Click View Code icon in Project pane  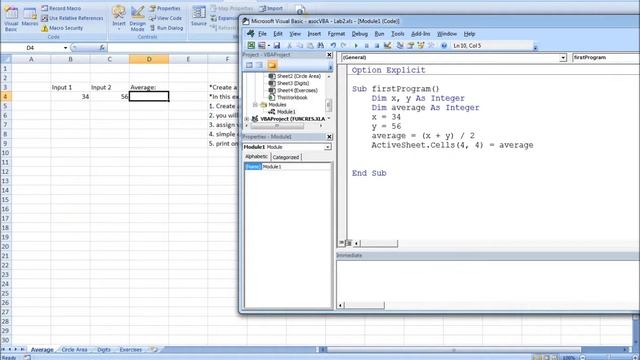point(249,65)
